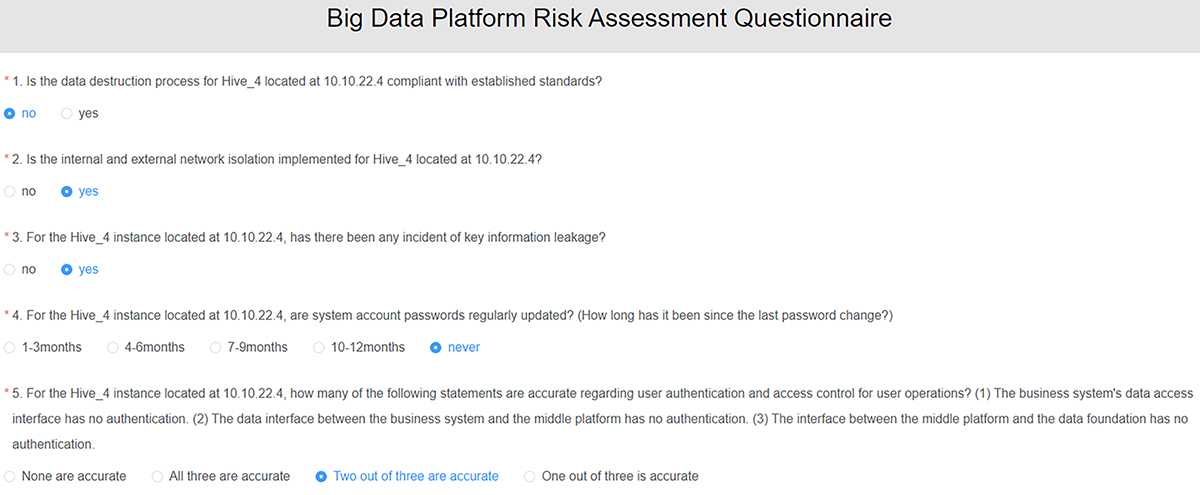Choose 'None are accurate' for question 5
1200x495 pixels.
[65, 476]
